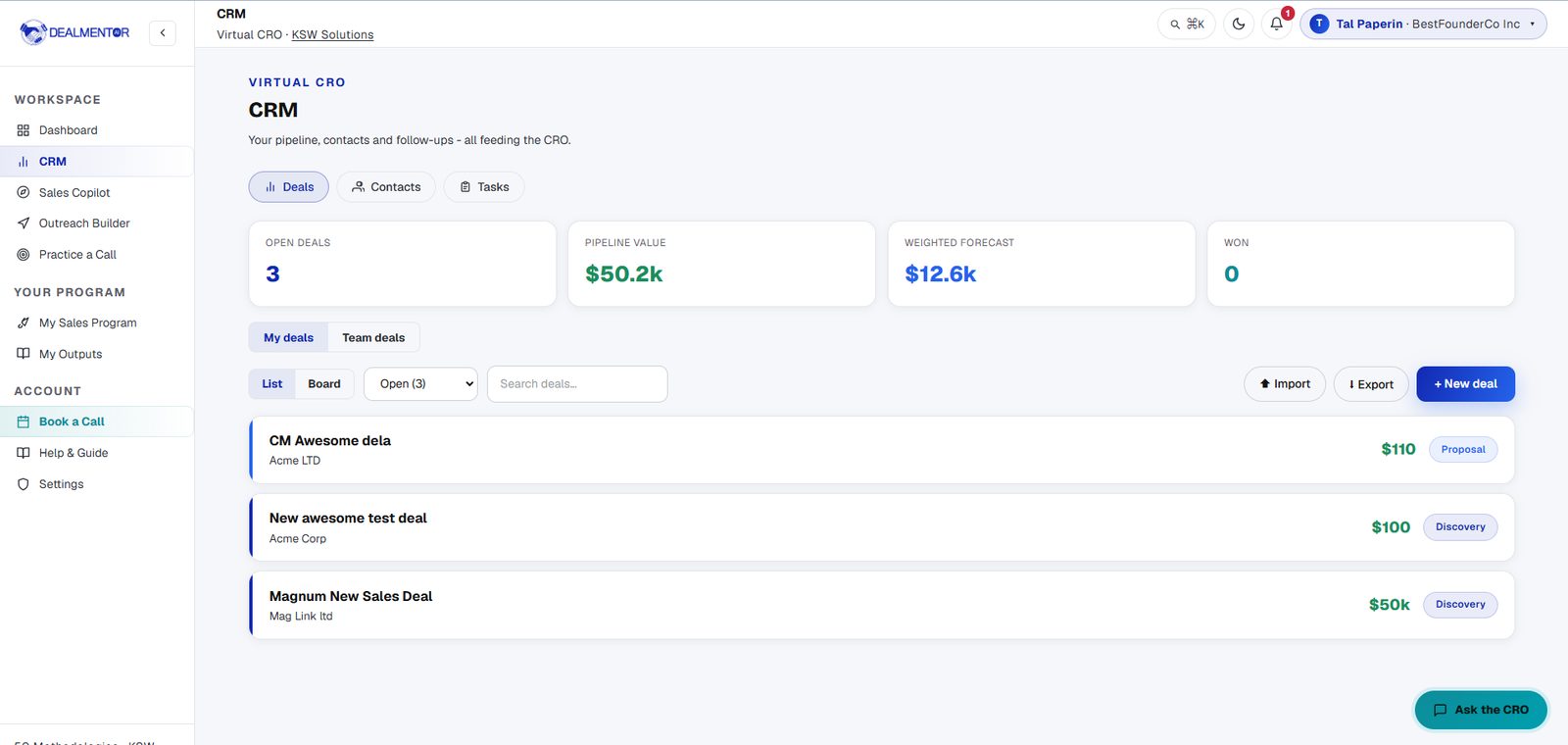The width and height of the screenshot is (1568, 745).
Task: Click Discovery badge on Magnum deal
Action: (x=1460, y=605)
